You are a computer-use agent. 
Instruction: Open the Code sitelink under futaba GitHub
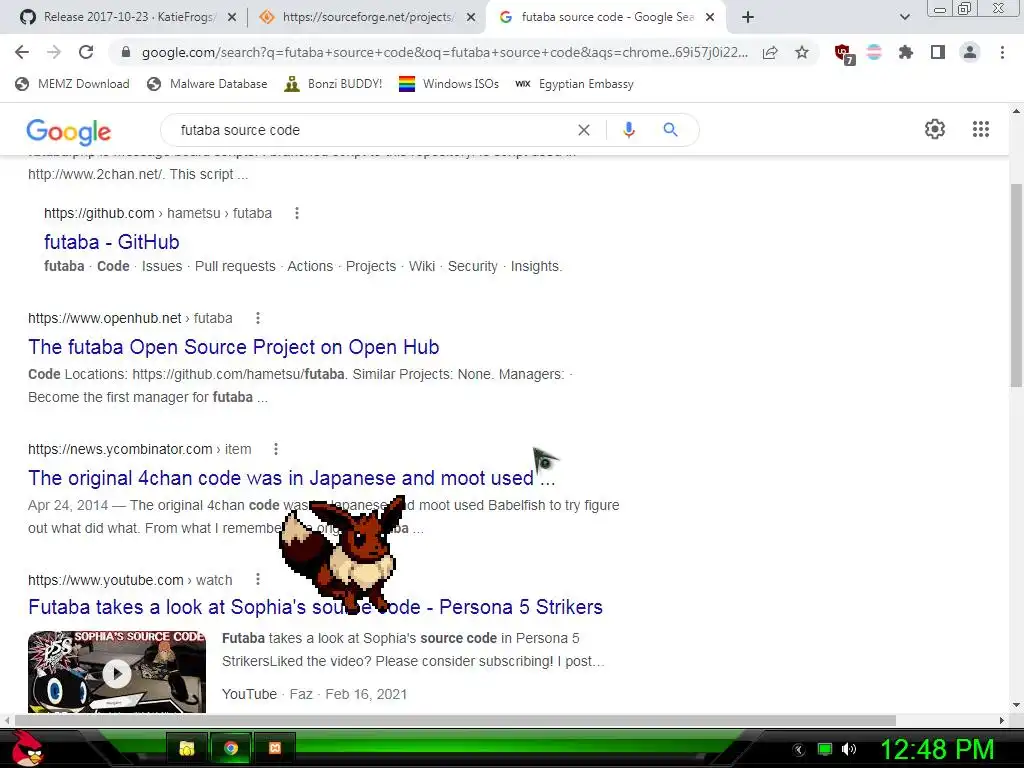point(113,266)
